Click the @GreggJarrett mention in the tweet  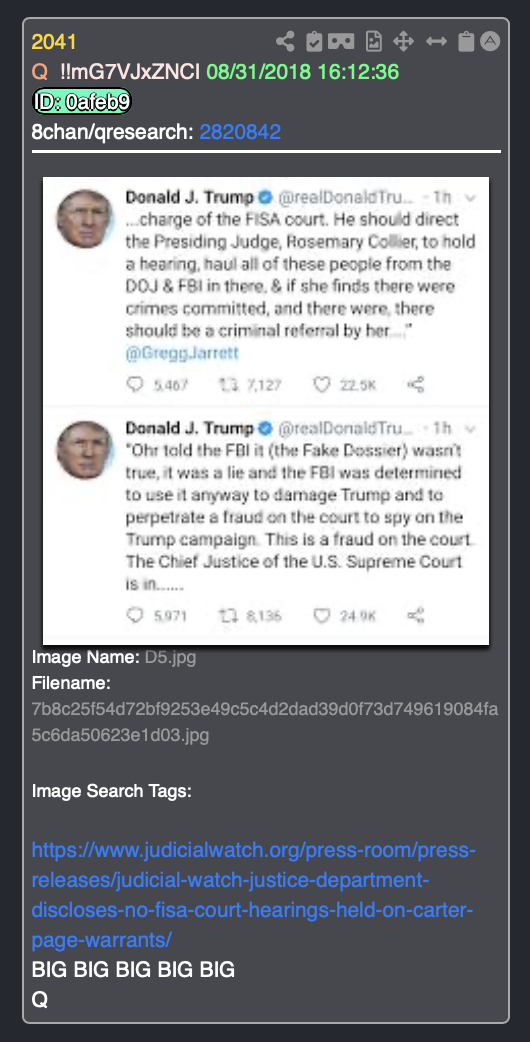[x=181, y=354]
